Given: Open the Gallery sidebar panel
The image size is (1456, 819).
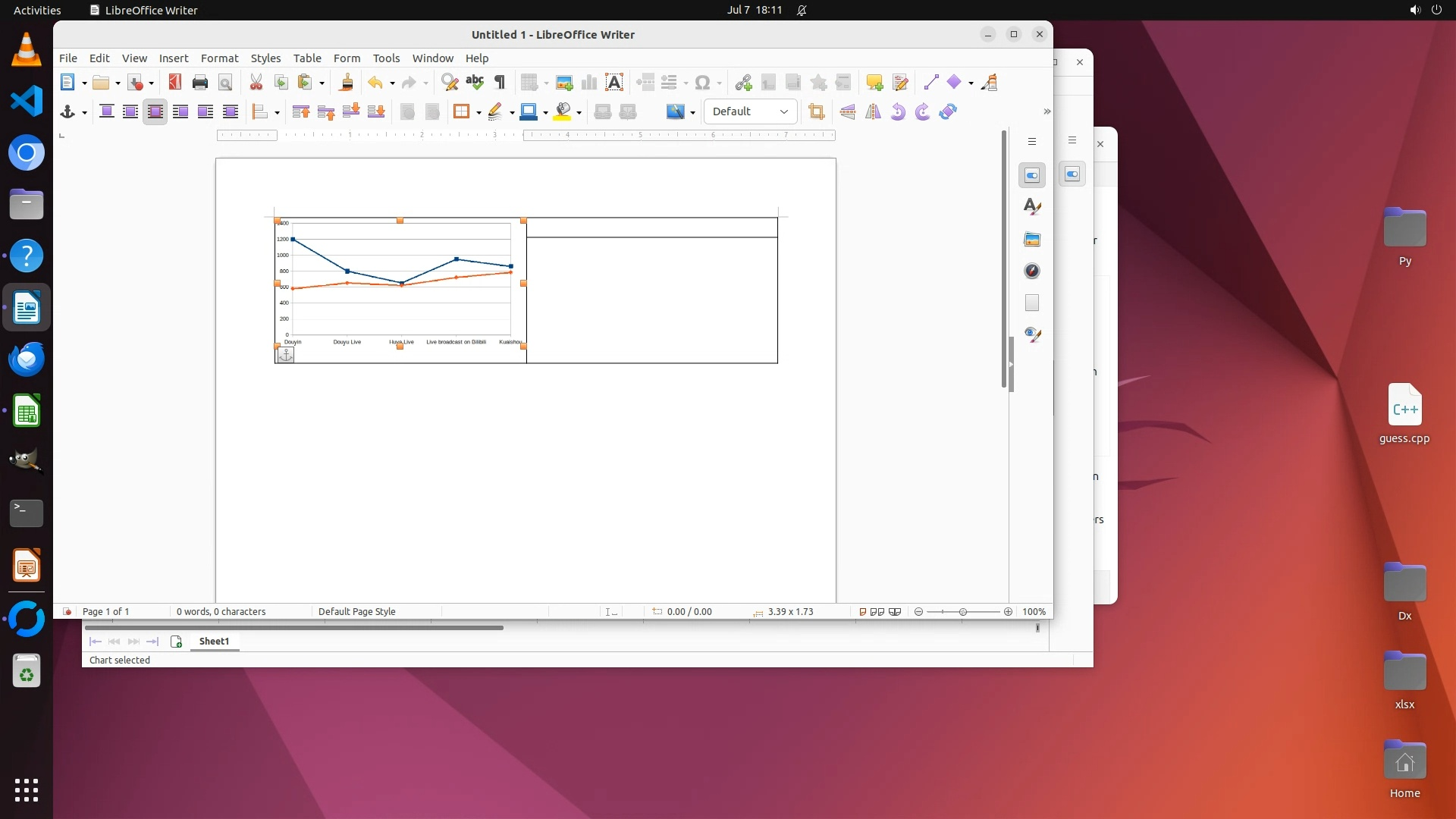Looking at the screenshot, I should coord(1032,240).
